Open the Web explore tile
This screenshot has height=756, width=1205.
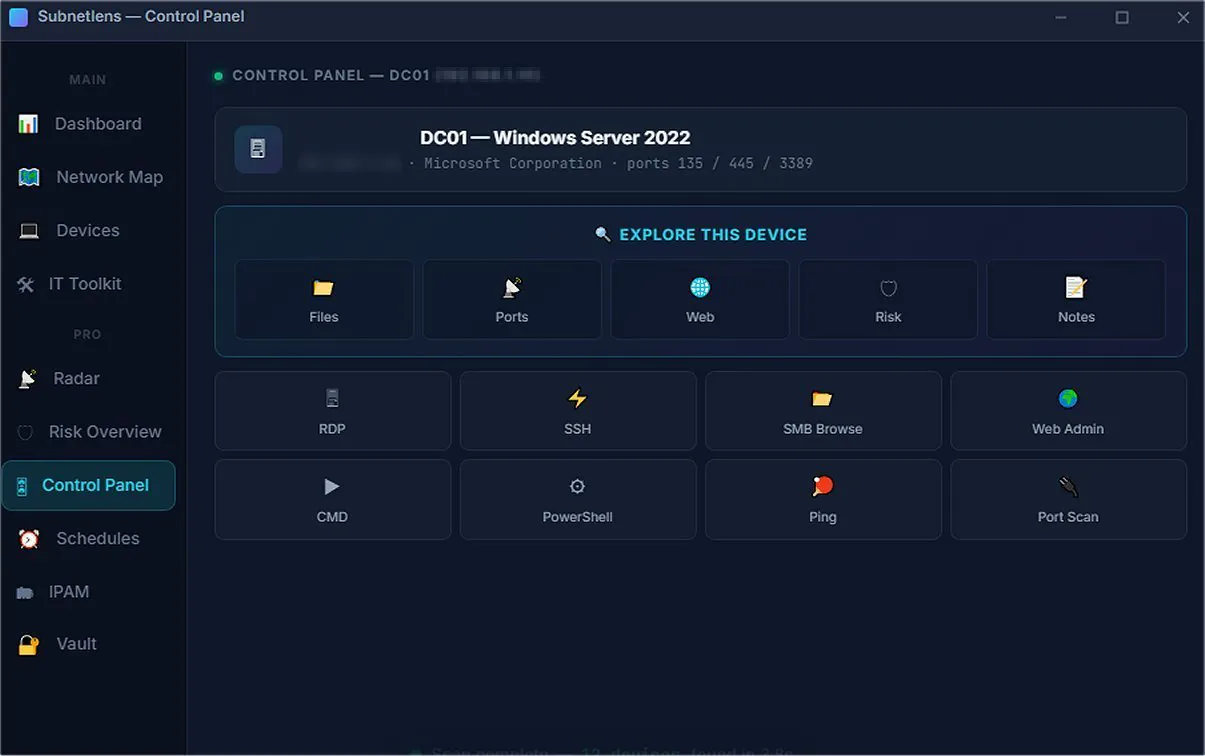(x=700, y=300)
